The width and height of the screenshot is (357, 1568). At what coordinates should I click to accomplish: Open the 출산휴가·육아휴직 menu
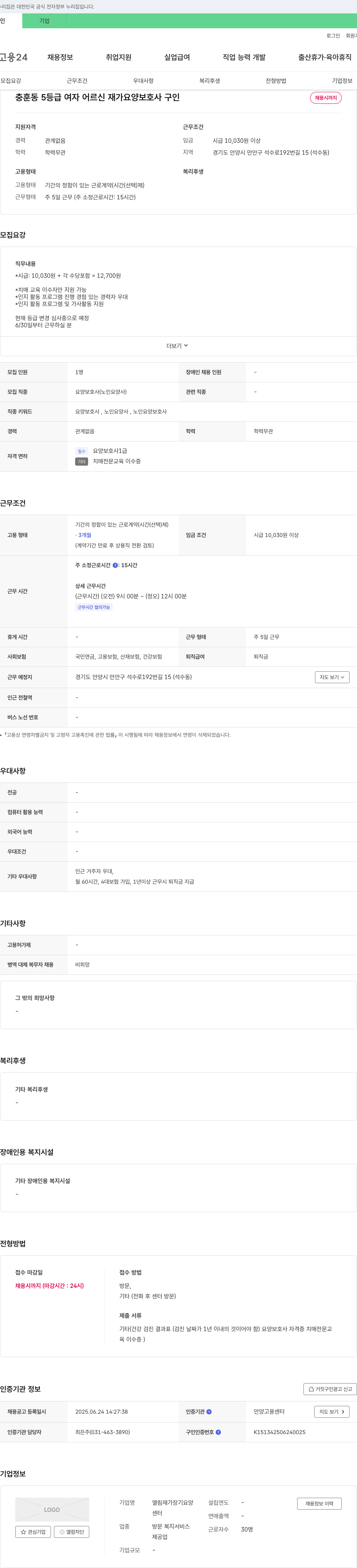(325, 57)
